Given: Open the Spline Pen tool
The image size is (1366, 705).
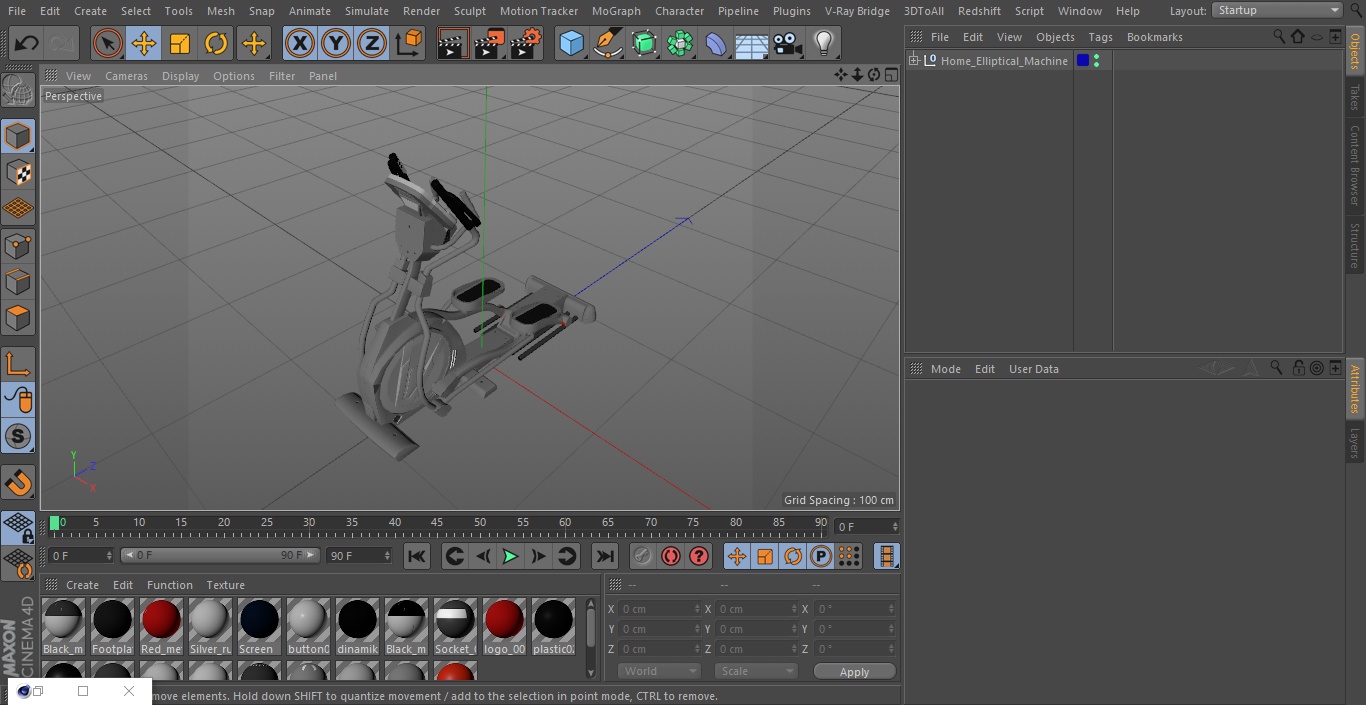Looking at the screenshot, I should point(607,43).
